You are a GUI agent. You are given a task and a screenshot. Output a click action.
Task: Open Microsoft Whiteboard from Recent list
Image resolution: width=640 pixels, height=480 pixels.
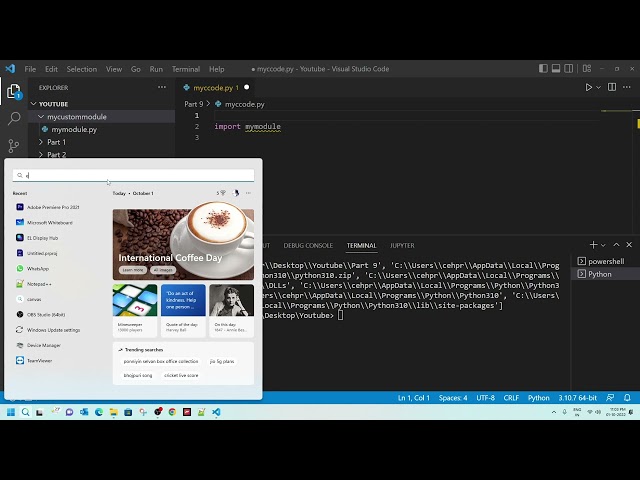(50, 222)
